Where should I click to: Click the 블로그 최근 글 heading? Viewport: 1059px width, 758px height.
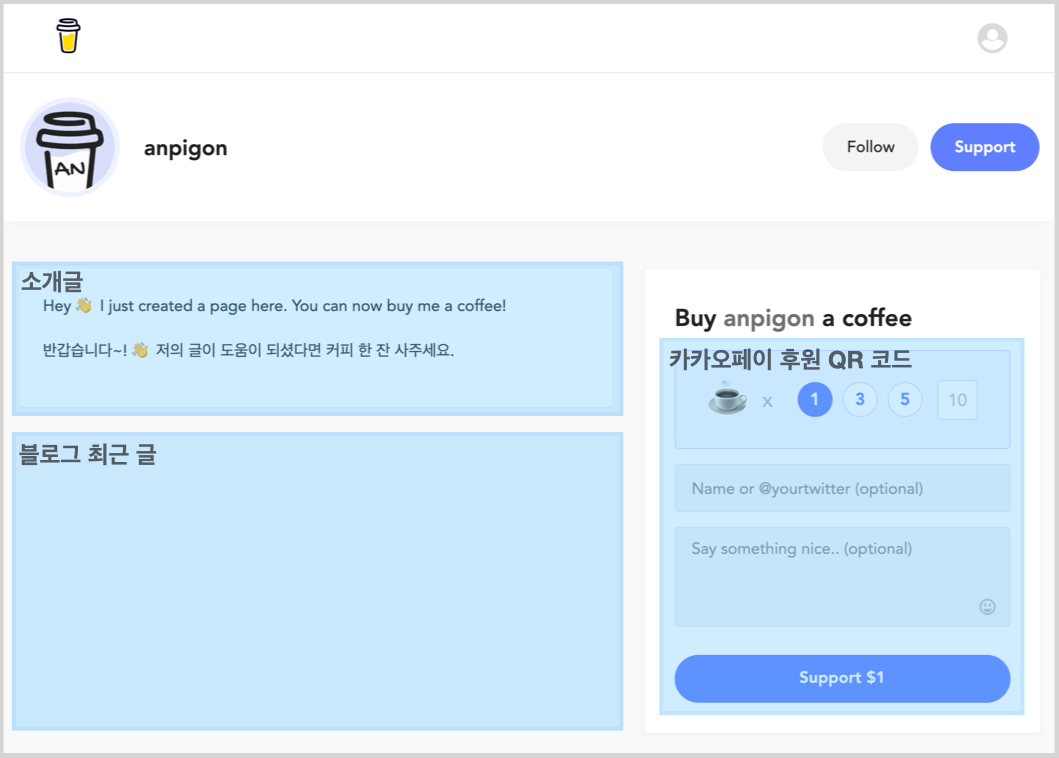pyautogui.click(x=88, y=454)
